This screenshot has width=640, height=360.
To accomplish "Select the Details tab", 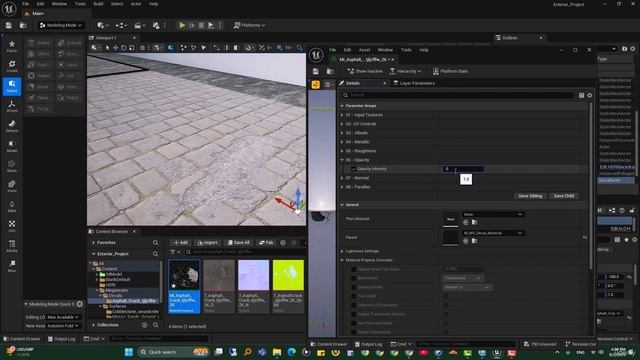I will pyautogui.click(x=353, y=83).
